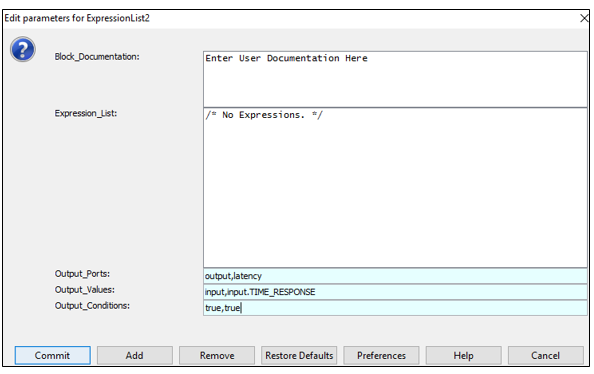This screenshot has width=594, height=374.
Task: Click the Output_Ports field
Action: point(395,276)
